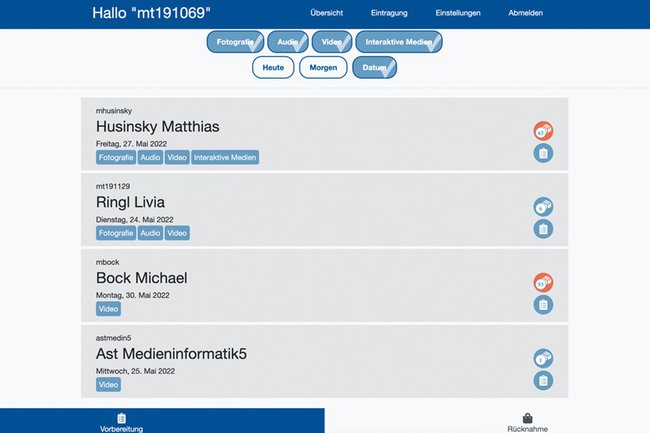The image size is (650, 433).
Task: Select the Vorbereitung bottom tab
Action: coord(122,422)
